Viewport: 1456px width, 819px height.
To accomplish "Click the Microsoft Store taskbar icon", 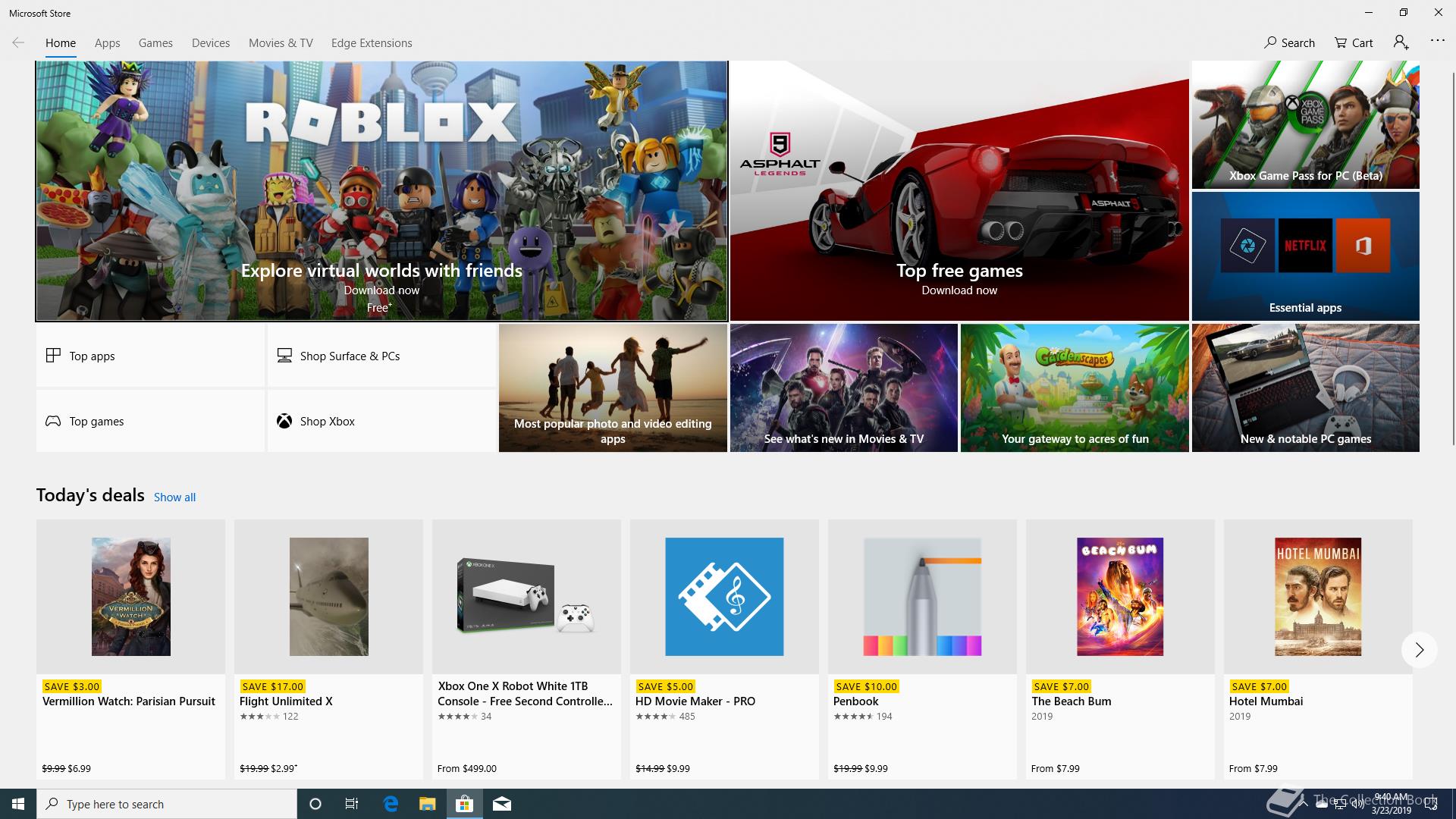I will 464,804.
